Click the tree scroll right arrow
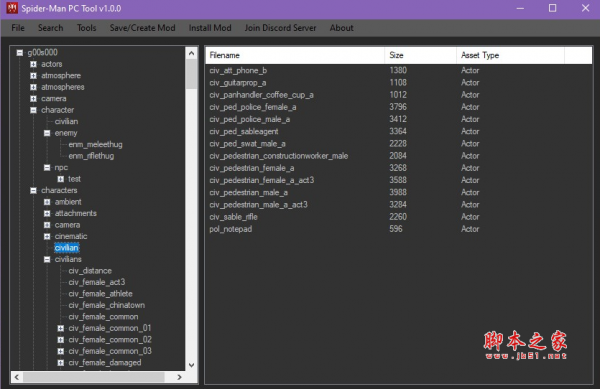This screenshot has width=600, height=389. point(179,377)
